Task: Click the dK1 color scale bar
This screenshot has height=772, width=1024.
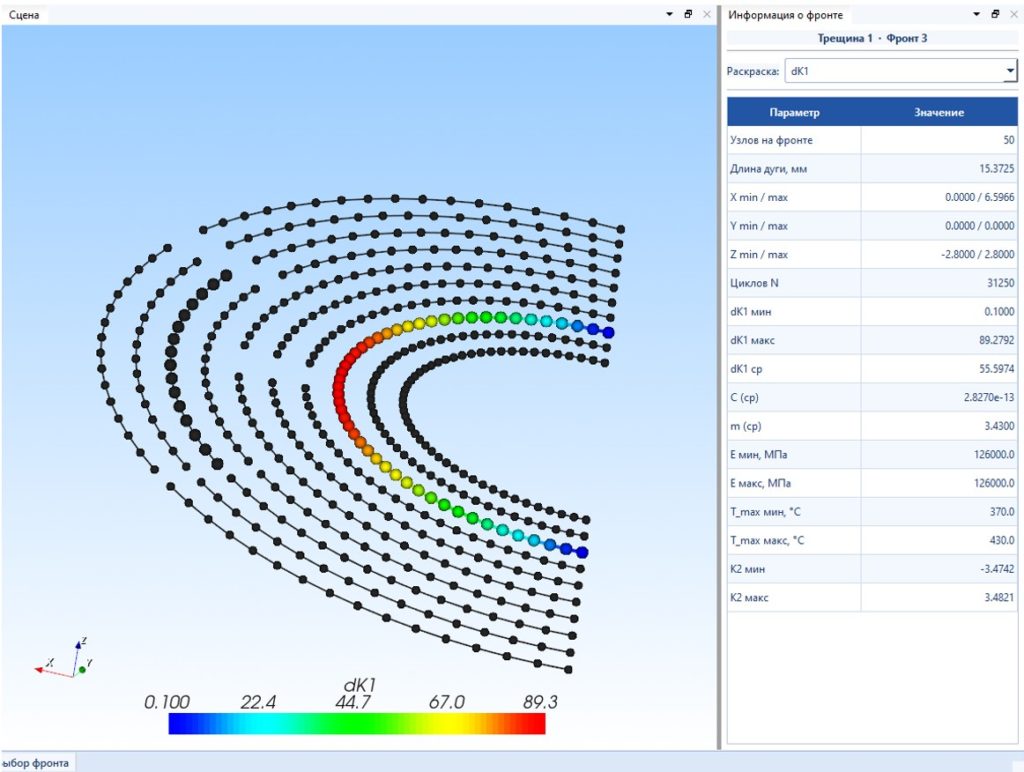Action: click(357, 723)
